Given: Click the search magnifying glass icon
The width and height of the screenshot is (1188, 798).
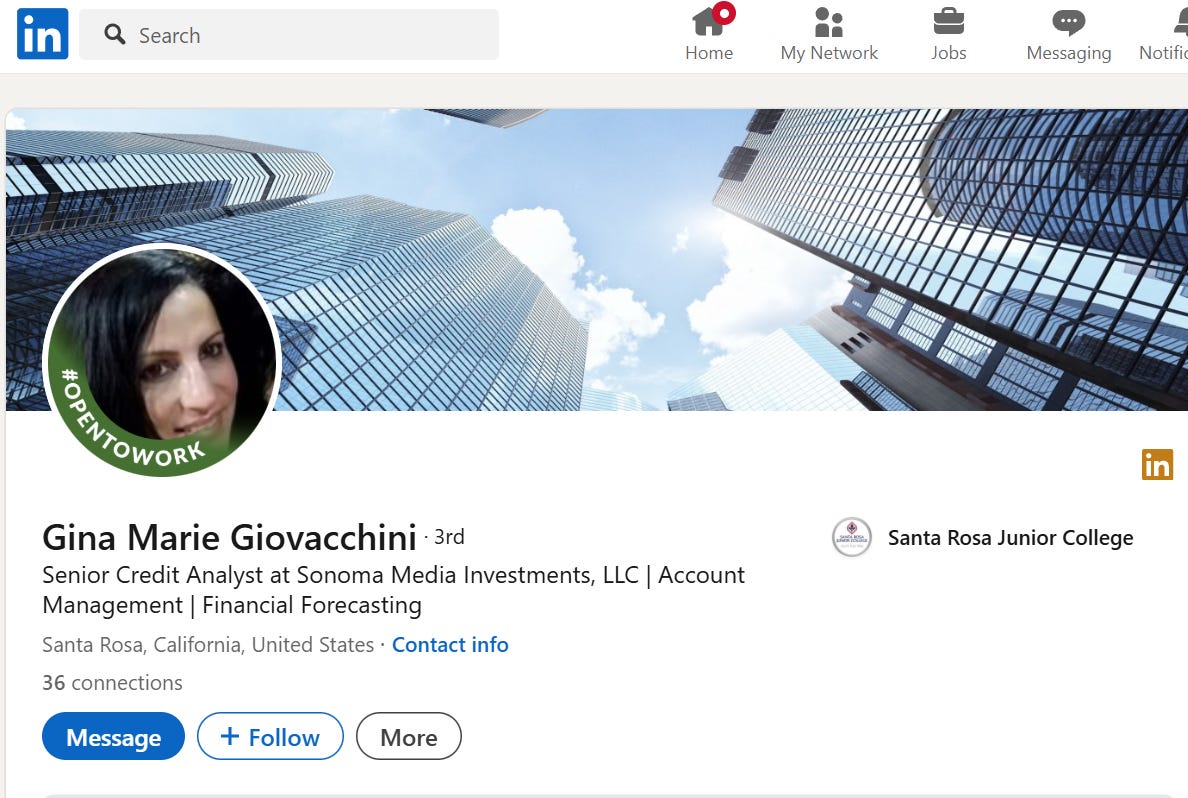Looking at the screenshot, I should click(115, 34).
